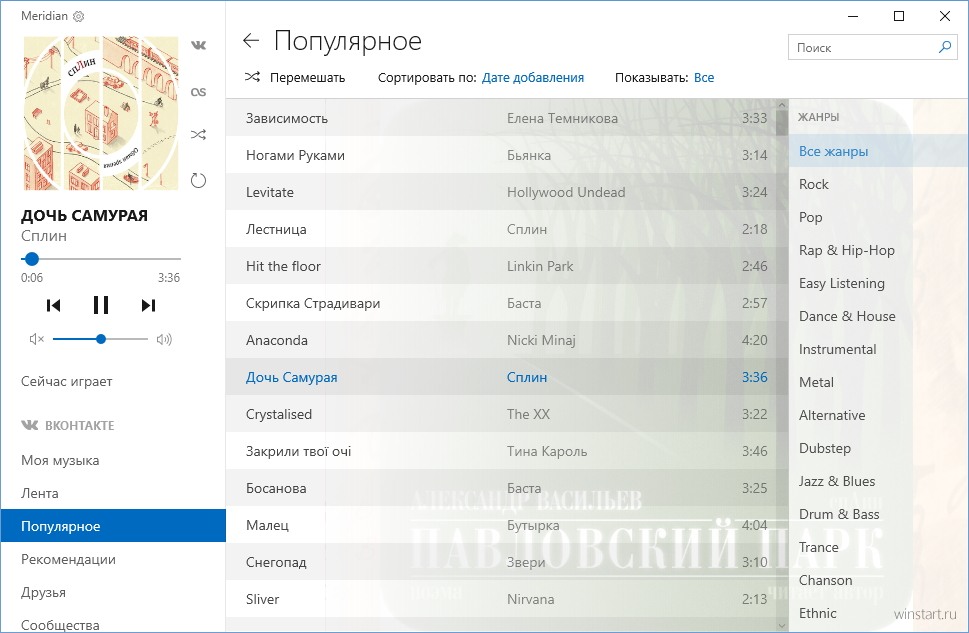Screen dimensions: 969x633
Task: Play track Crystalised
Action: click(x=502, y=414)
